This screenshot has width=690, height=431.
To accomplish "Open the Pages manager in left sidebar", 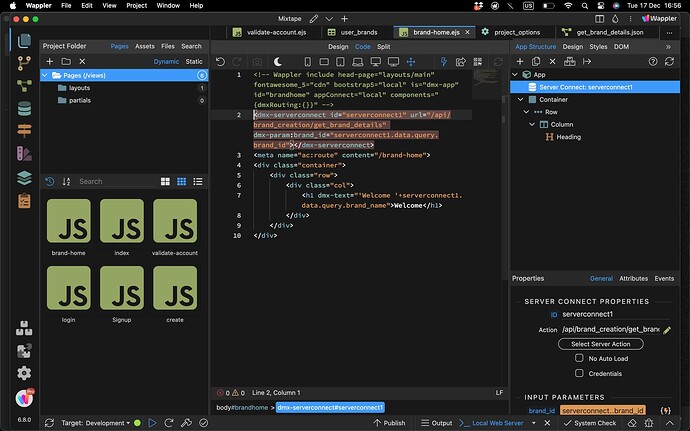I will point(24,41).
